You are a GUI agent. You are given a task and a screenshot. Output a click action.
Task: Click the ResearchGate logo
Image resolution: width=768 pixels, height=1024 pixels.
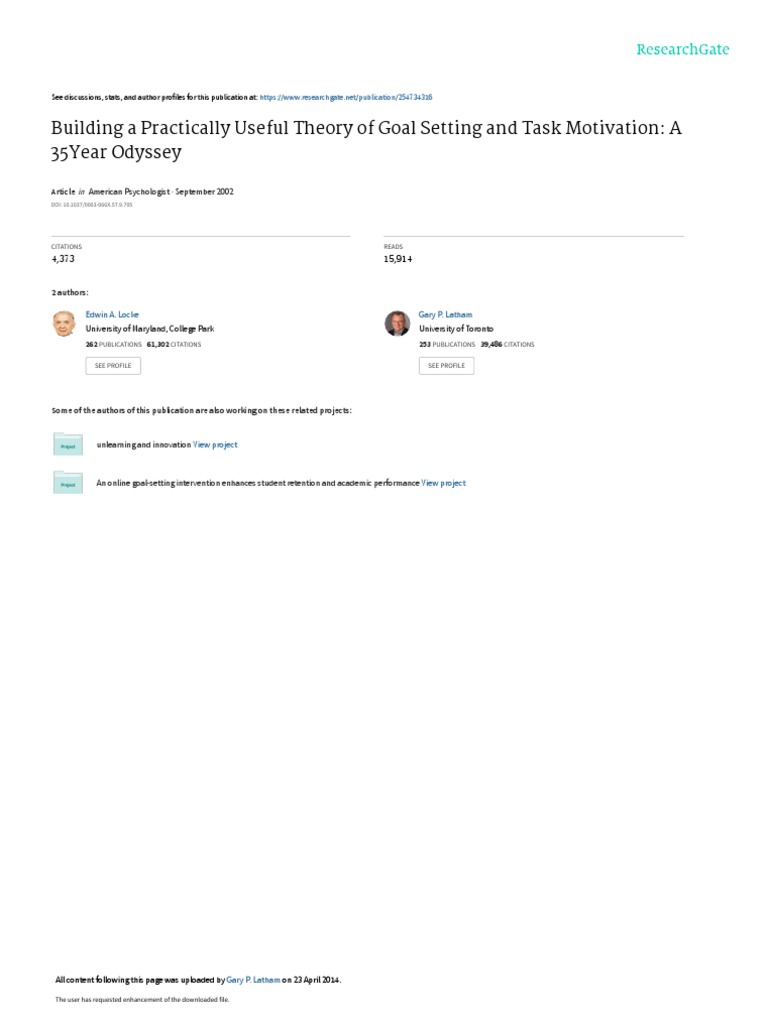tap(683, 49)
